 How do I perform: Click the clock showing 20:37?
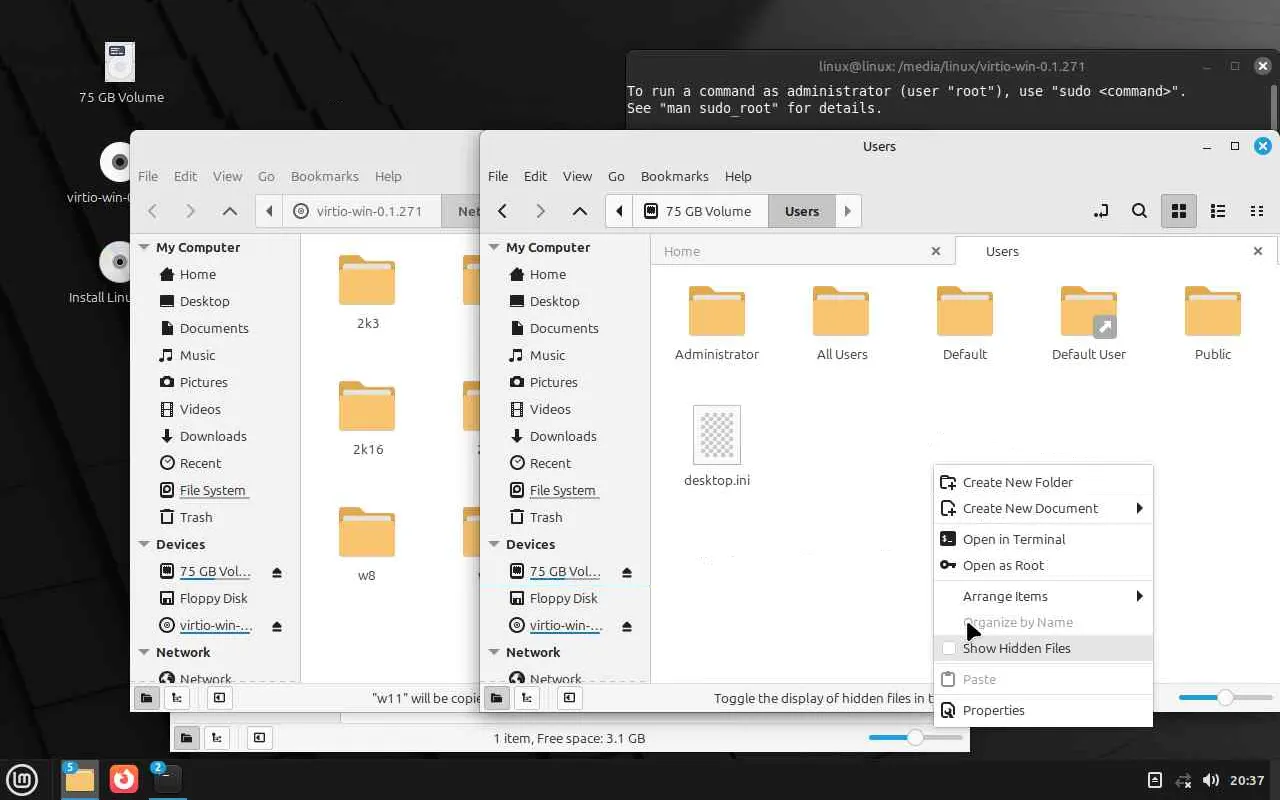pos(1248,780)
